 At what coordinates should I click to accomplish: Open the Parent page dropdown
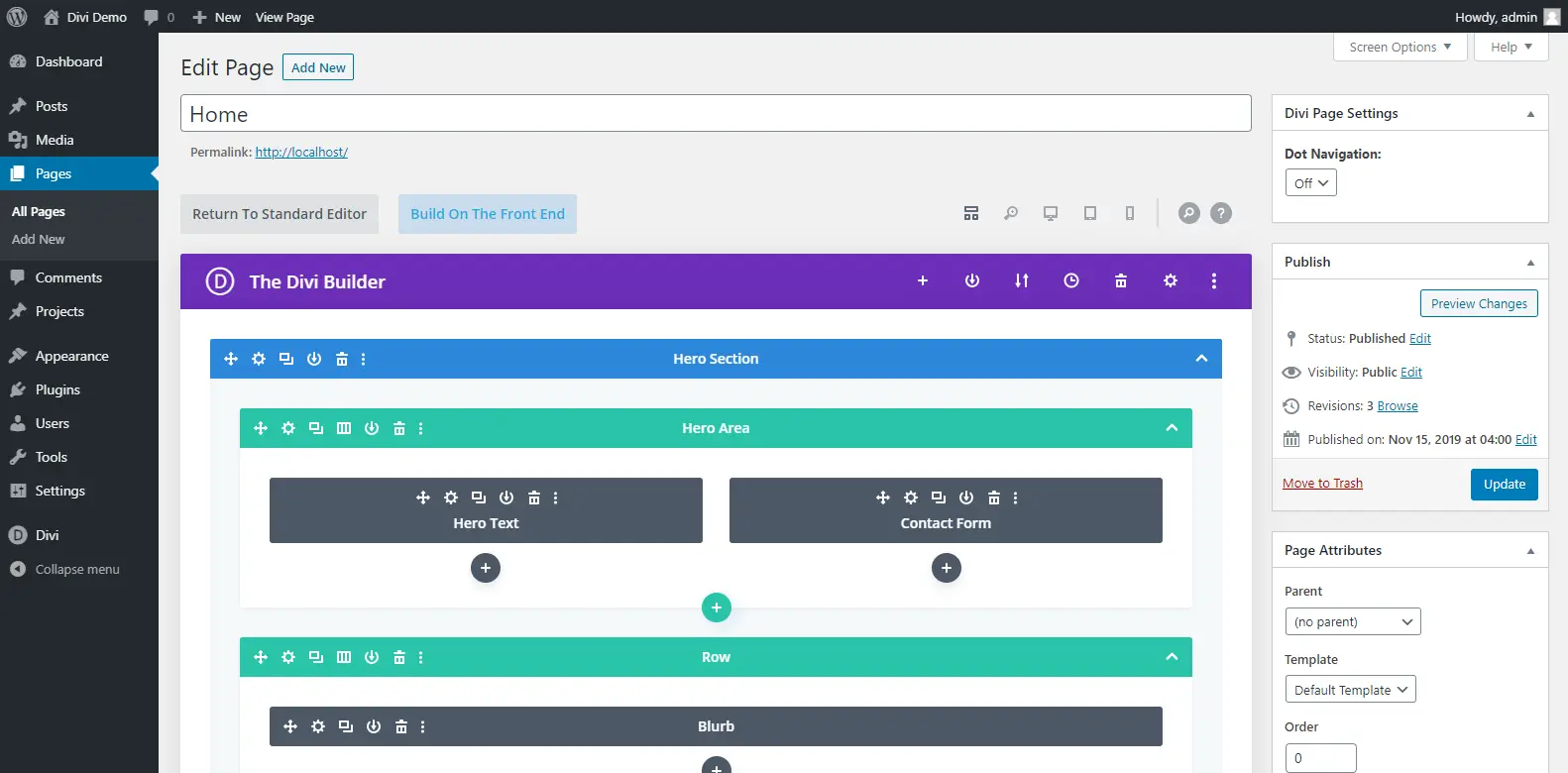1353,621
